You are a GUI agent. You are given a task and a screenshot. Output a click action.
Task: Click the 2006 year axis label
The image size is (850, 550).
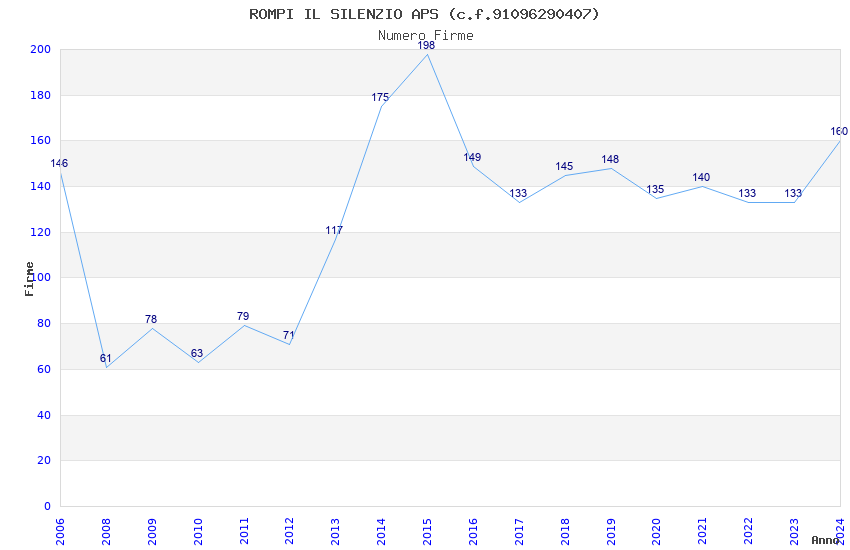pos(60,531)
